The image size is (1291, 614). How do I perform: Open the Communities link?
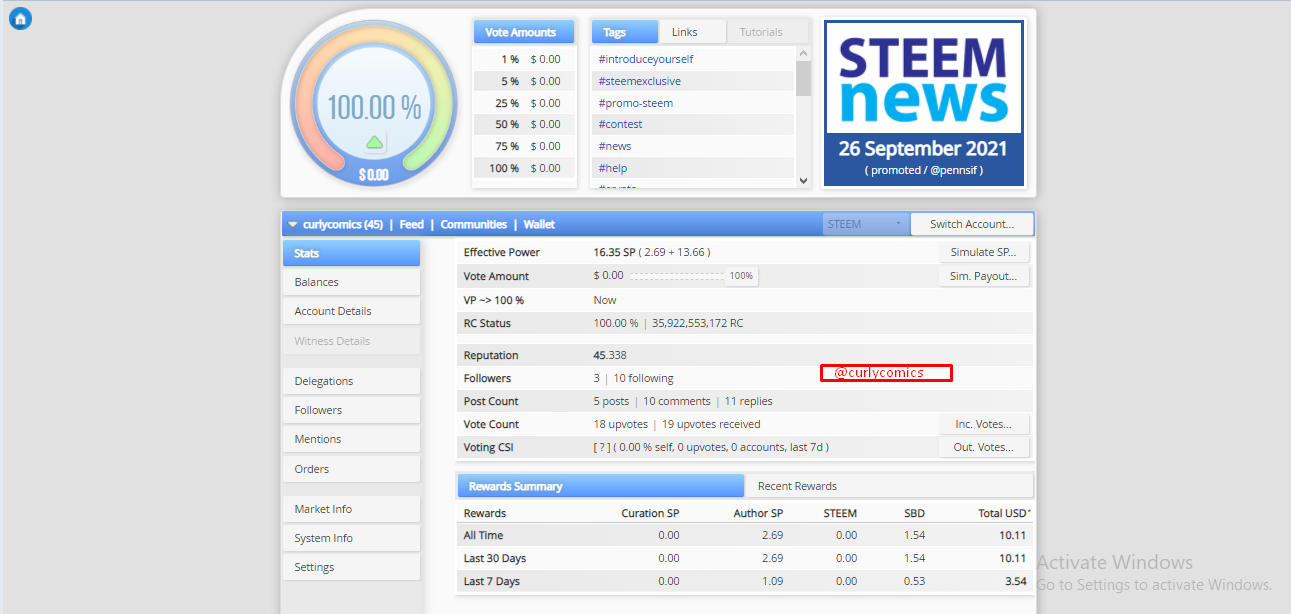(x=473, y=225)
